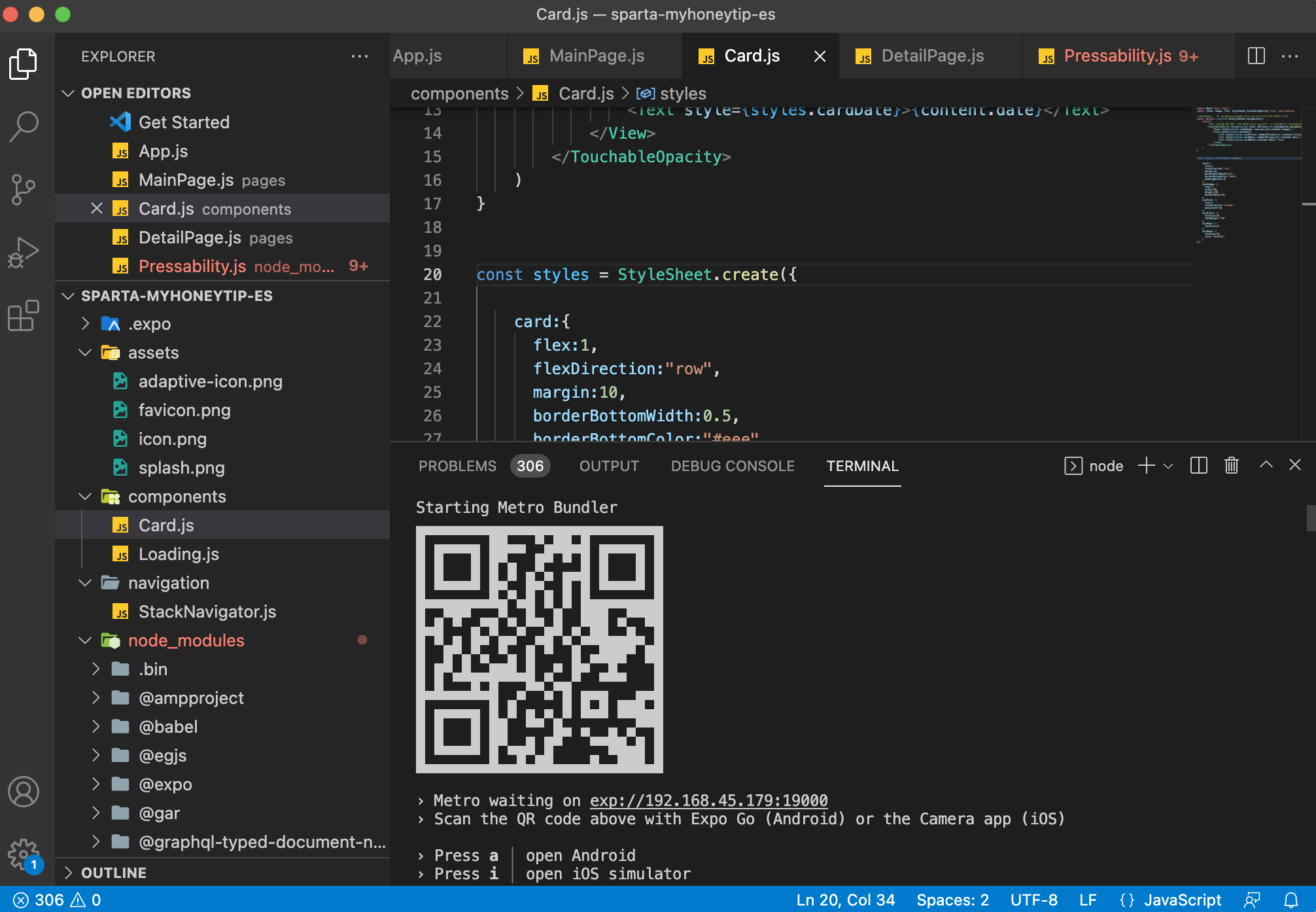Open the feedback icon in status bar
Image resolution: width=1316 pixels, height=912 pixels.
[x=1252, y=900]
